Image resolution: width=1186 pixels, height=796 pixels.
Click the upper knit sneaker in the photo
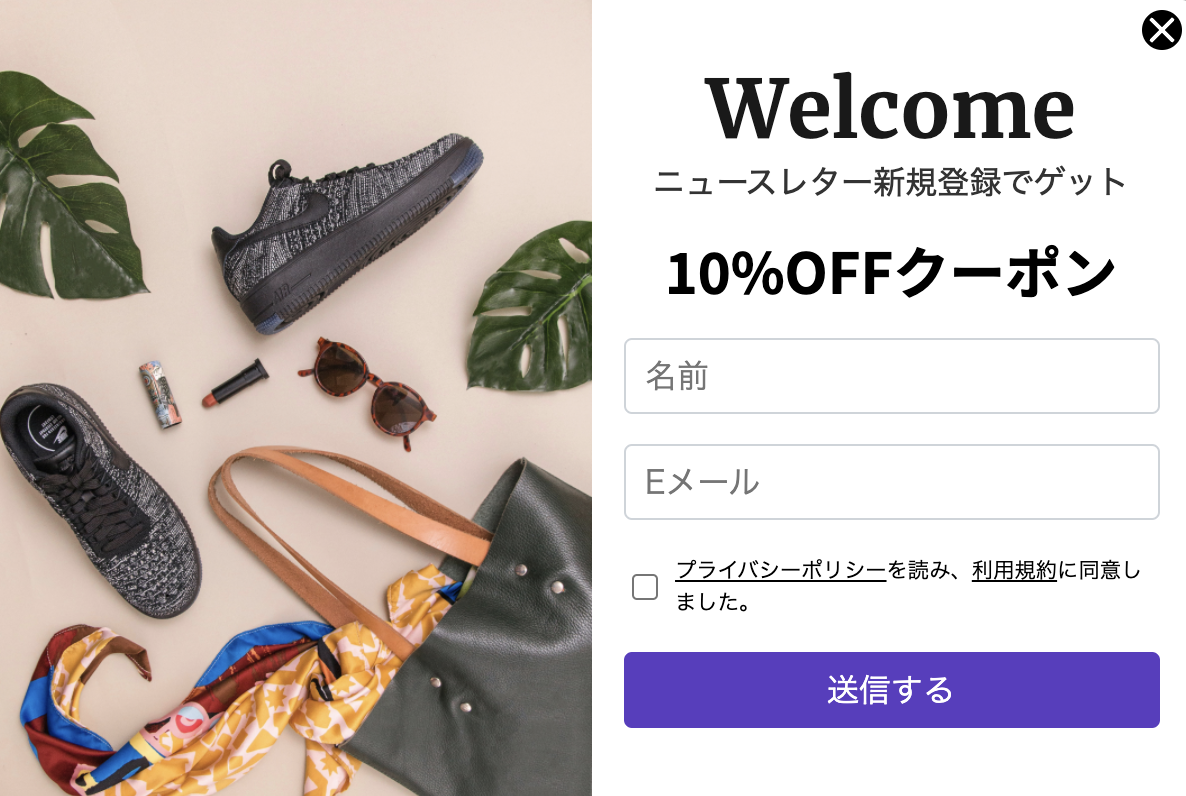(344, 231)
